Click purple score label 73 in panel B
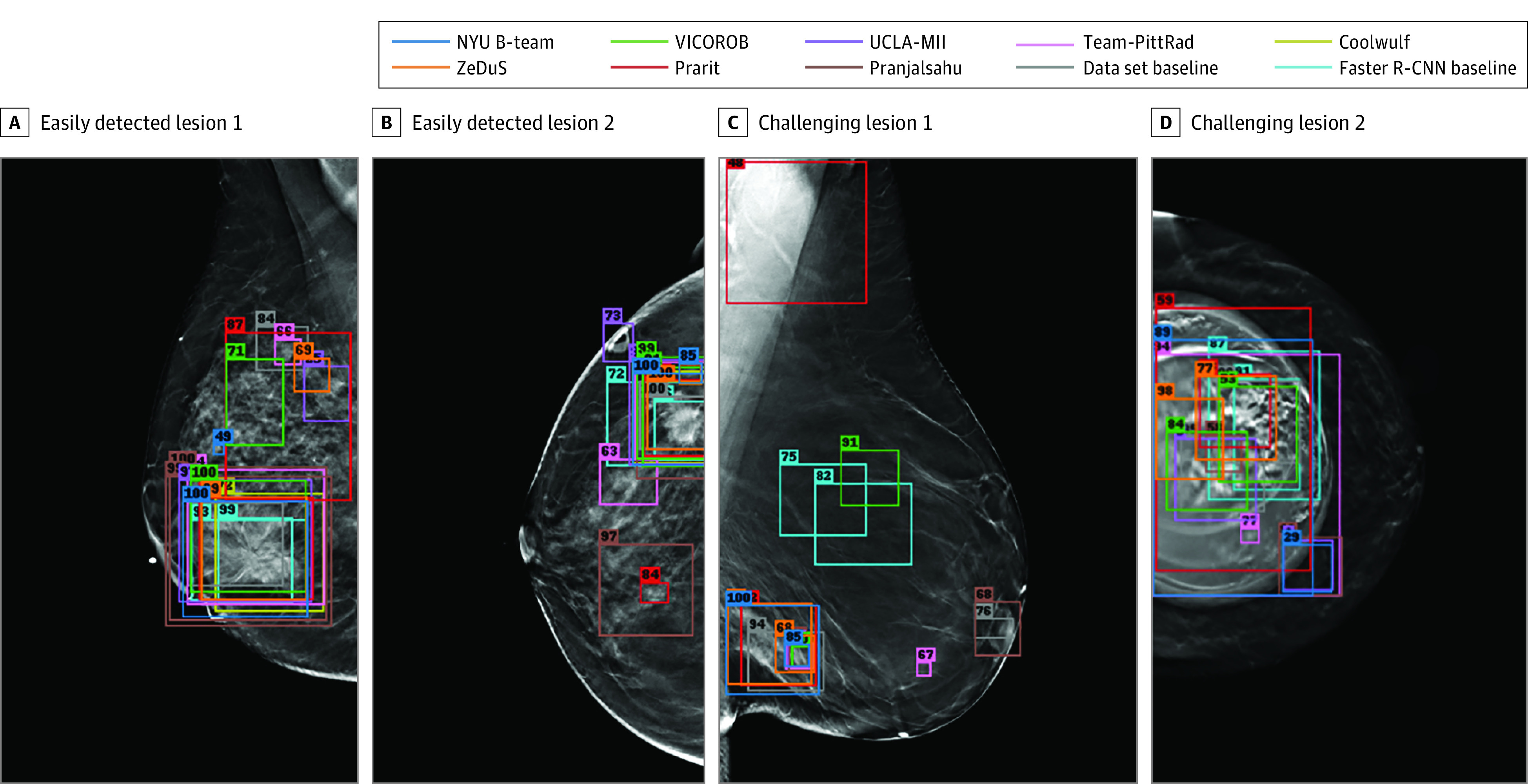Viewport: 1528px width, 784px height. pos(613,316)
